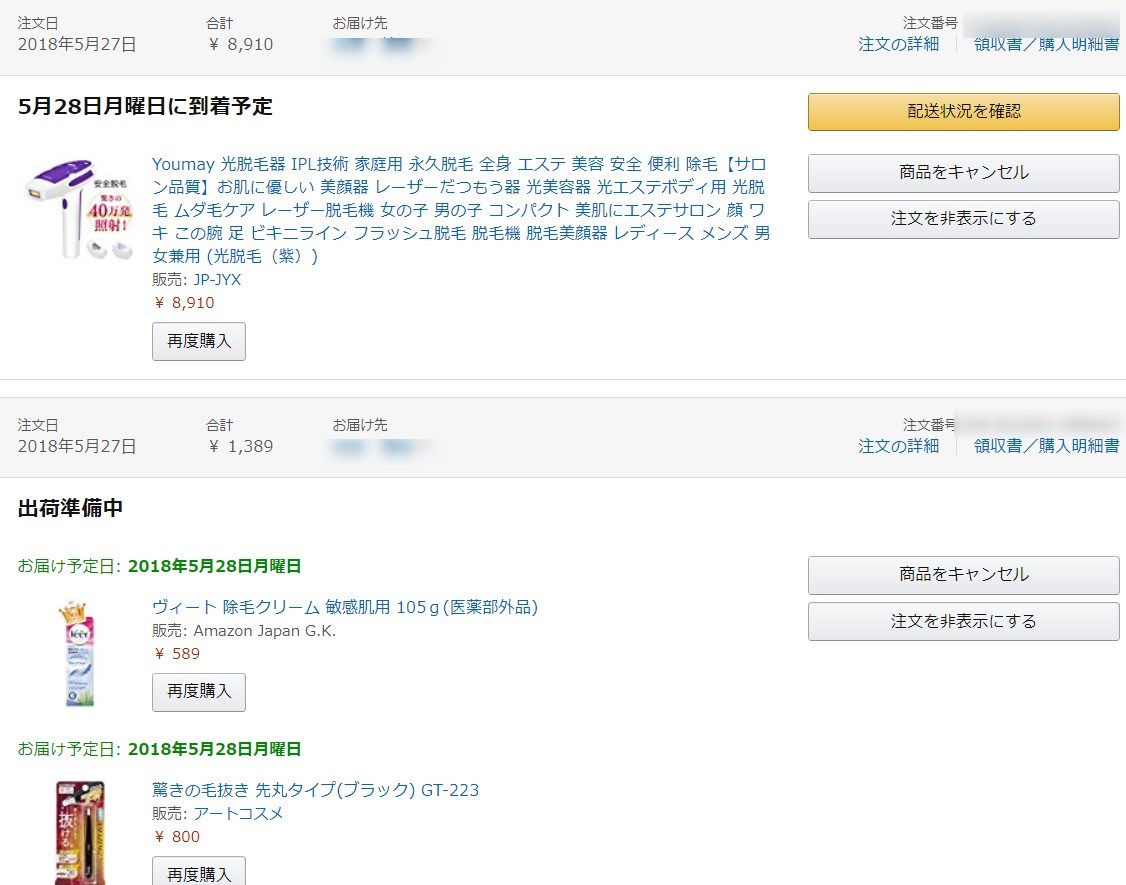
Task: Open 領収書/購入明細書 for the ¥1,389 order
Action: point(1046,446)
